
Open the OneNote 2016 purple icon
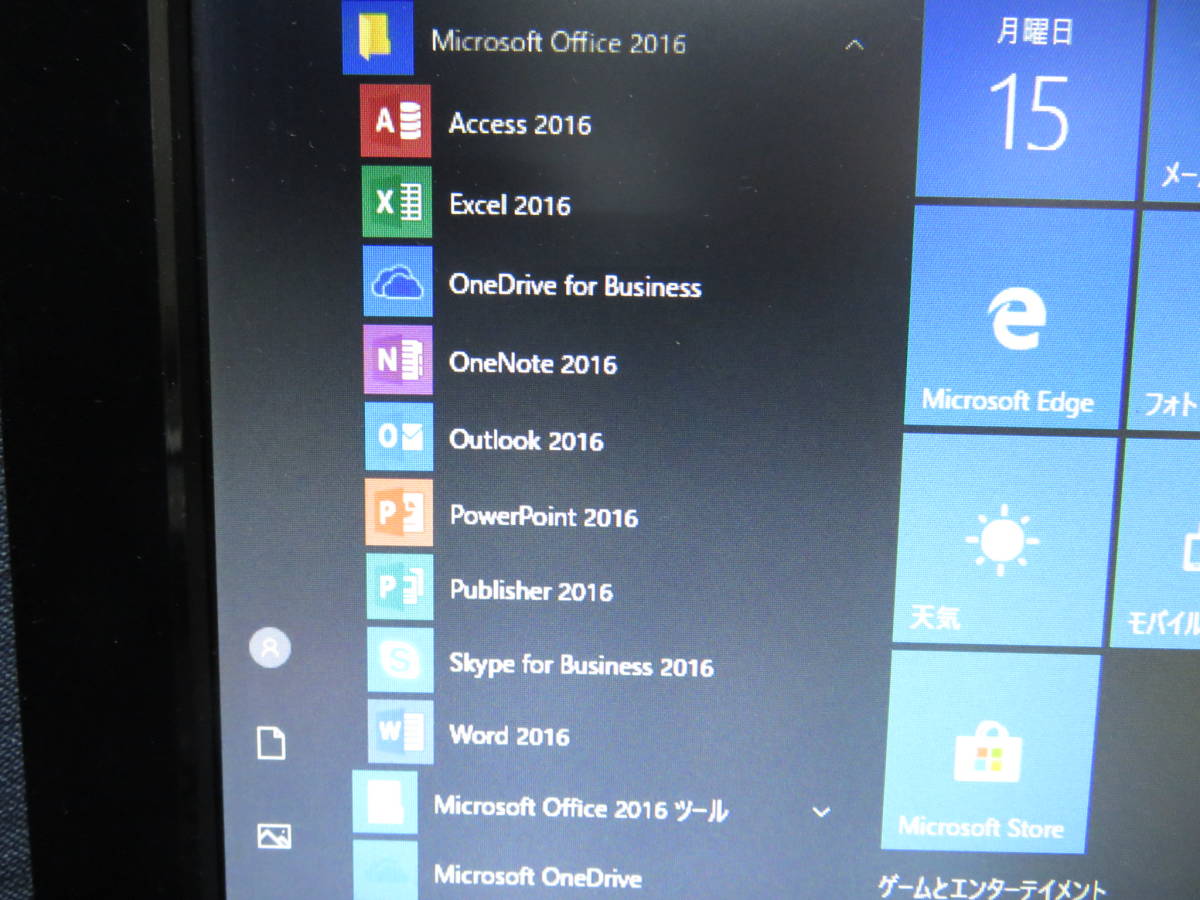(x=398, y=360)
